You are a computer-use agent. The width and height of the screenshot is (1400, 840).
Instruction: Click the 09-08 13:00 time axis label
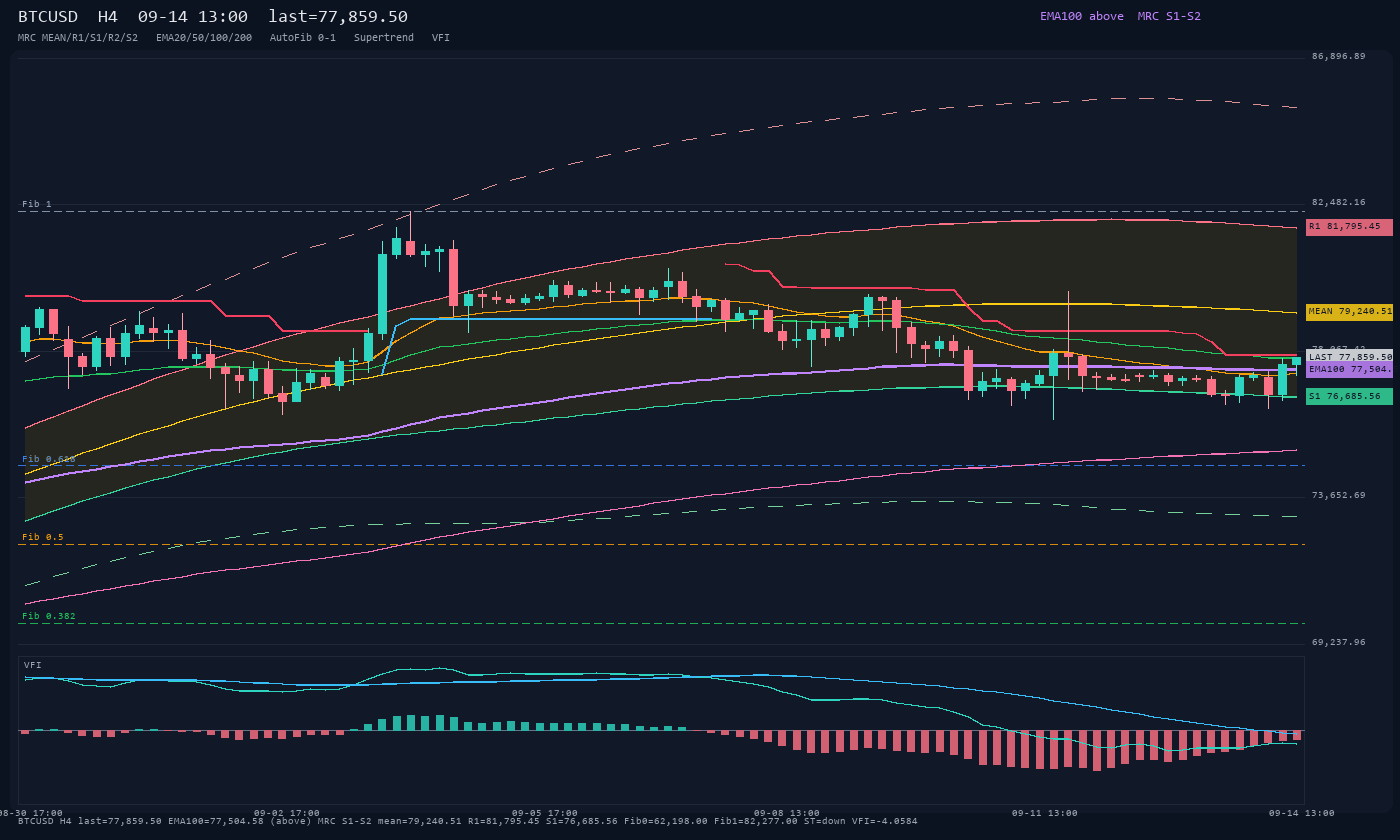click(x=787, y=813)
